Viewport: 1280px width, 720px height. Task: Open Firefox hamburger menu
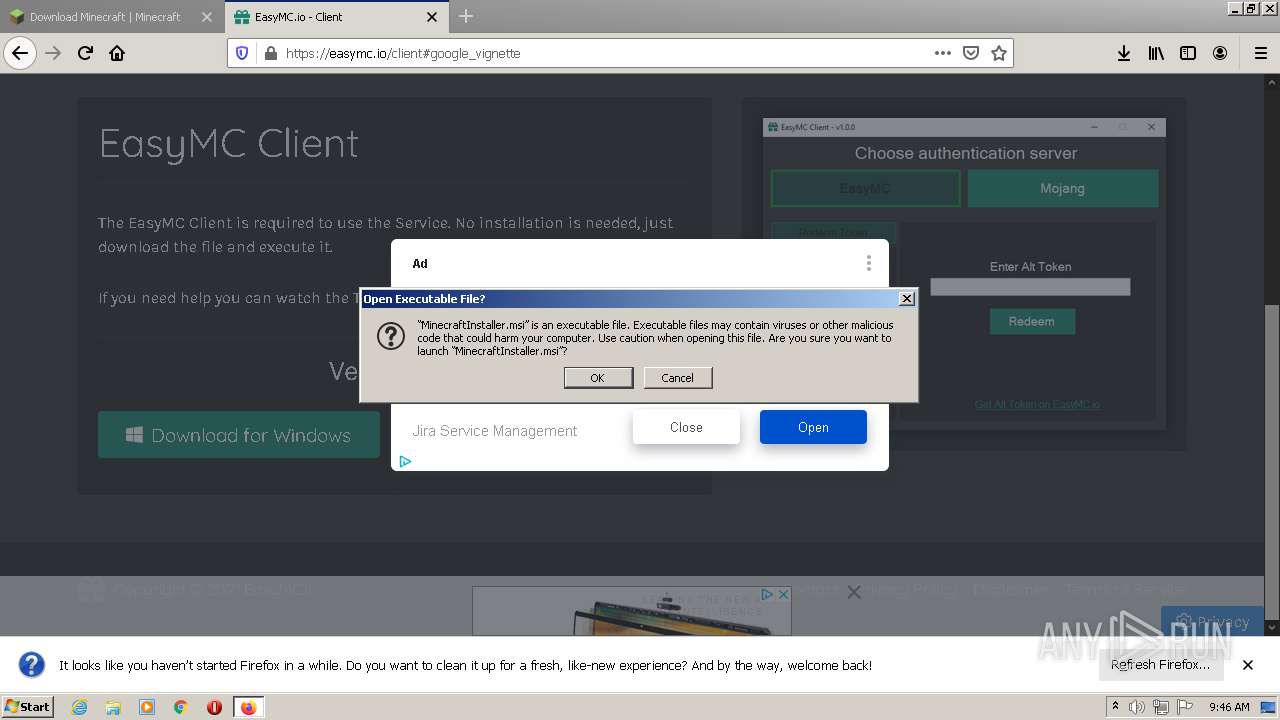[1260, 53]
